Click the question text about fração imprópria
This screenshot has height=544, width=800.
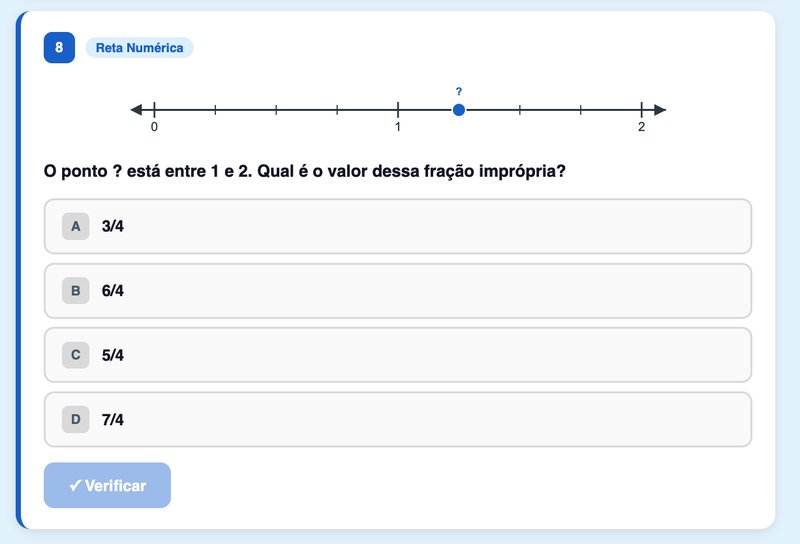305,171
